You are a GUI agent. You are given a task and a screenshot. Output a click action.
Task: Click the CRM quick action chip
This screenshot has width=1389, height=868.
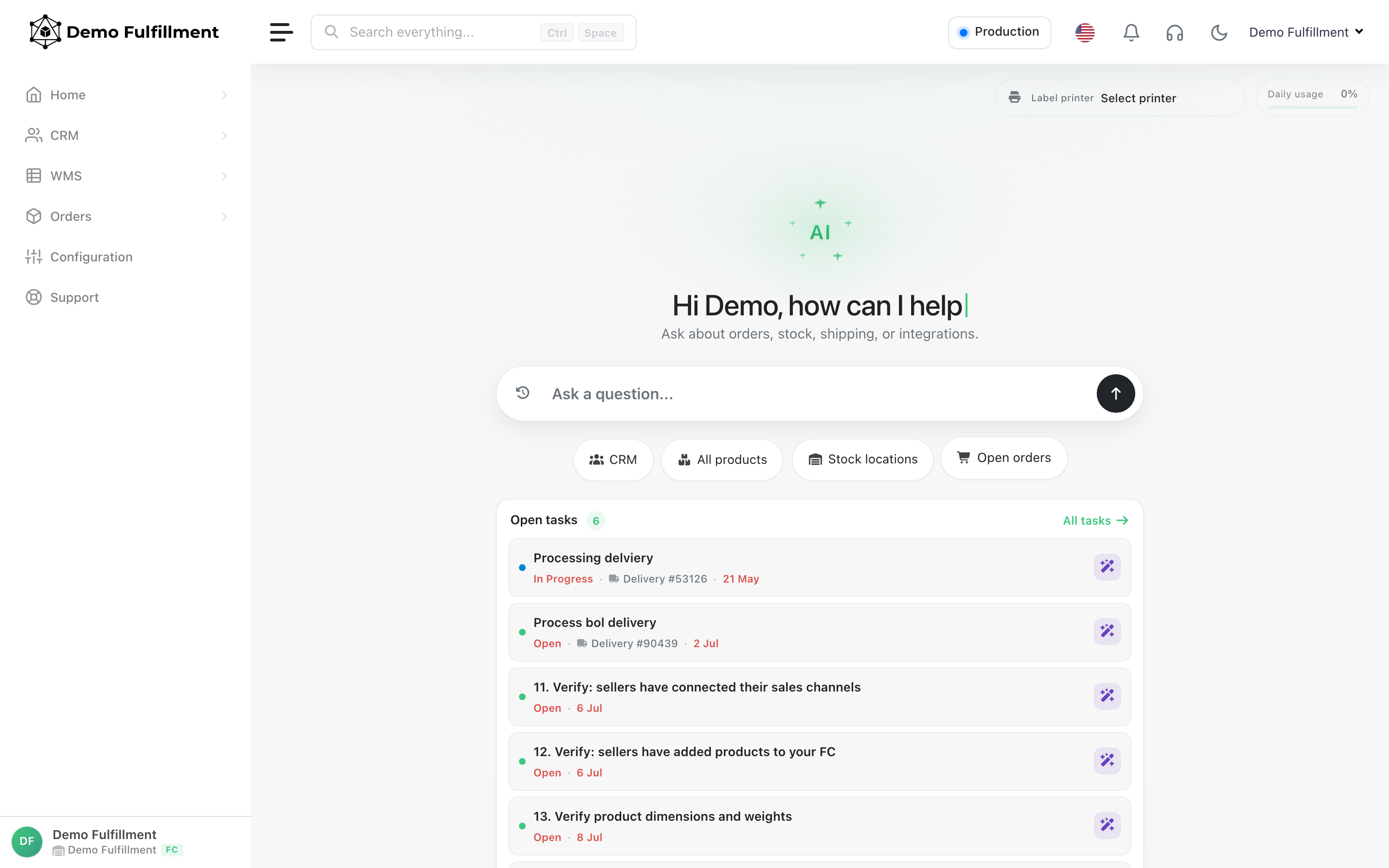(613, 459)
